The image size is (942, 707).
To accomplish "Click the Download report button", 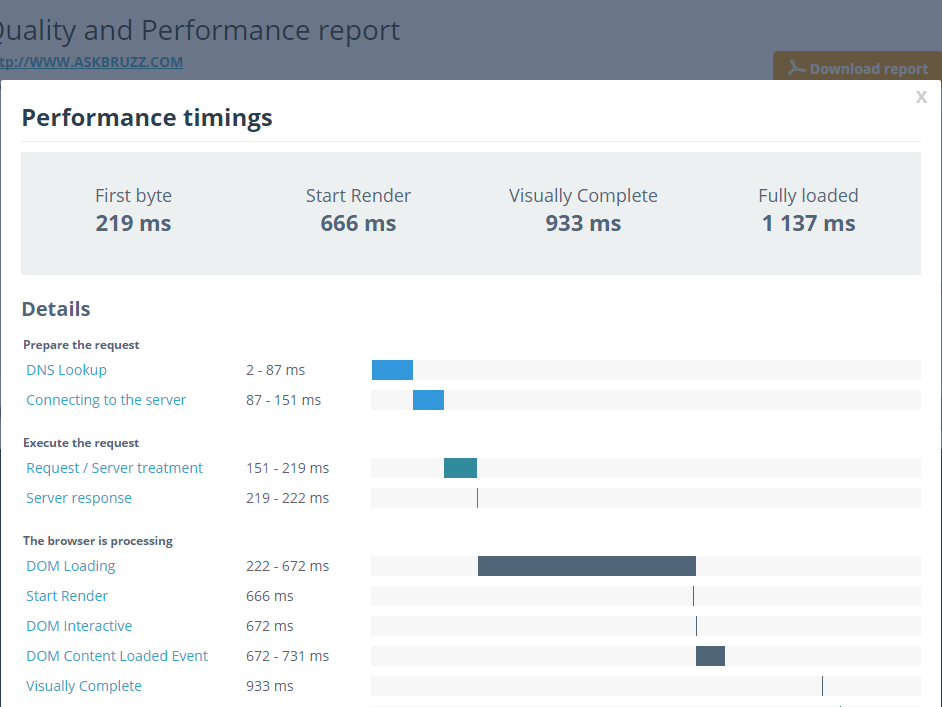I will pos(857,68).
